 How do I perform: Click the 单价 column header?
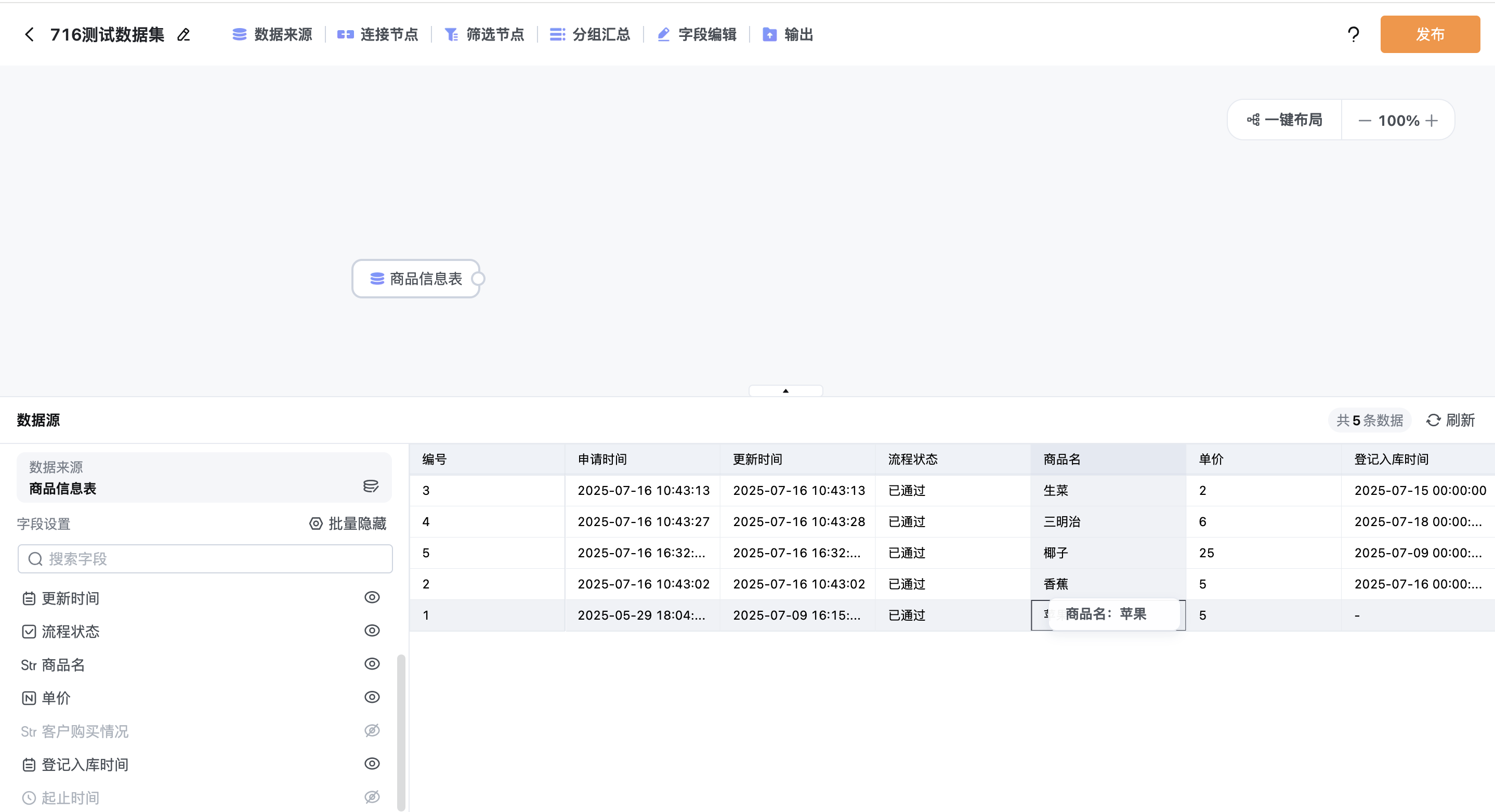(1264, 459)
